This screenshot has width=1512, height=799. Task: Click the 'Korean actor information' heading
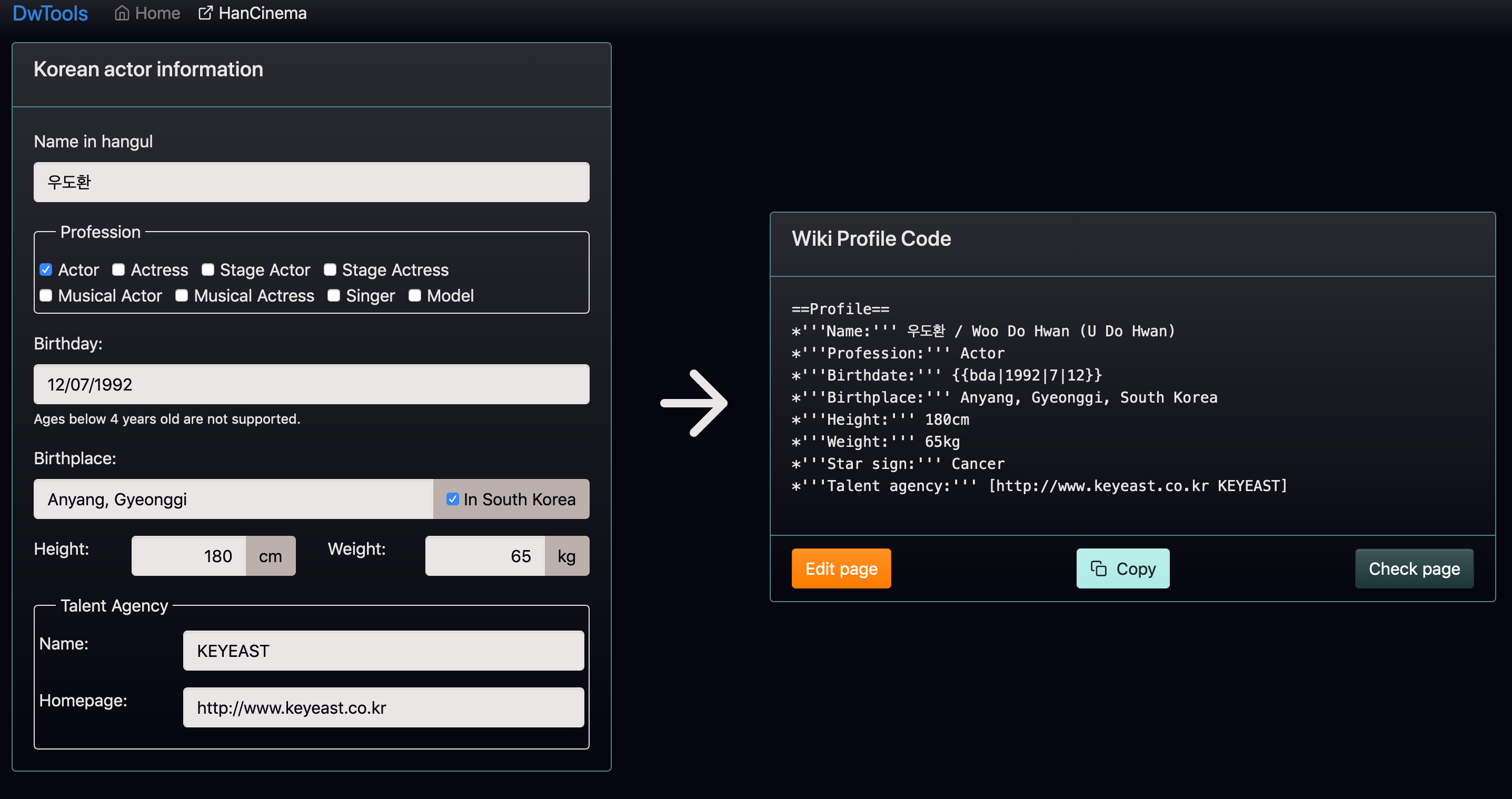pyautogui.click(x=148, y=69)
